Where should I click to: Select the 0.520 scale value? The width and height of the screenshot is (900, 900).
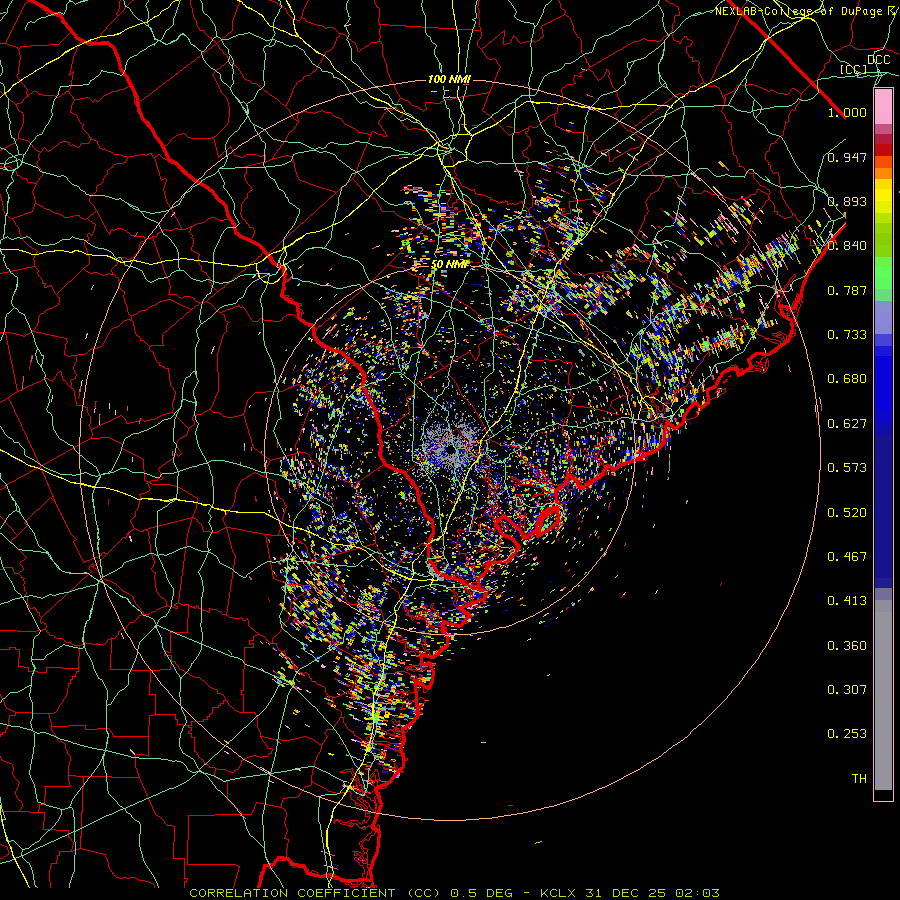click(847, 513)
